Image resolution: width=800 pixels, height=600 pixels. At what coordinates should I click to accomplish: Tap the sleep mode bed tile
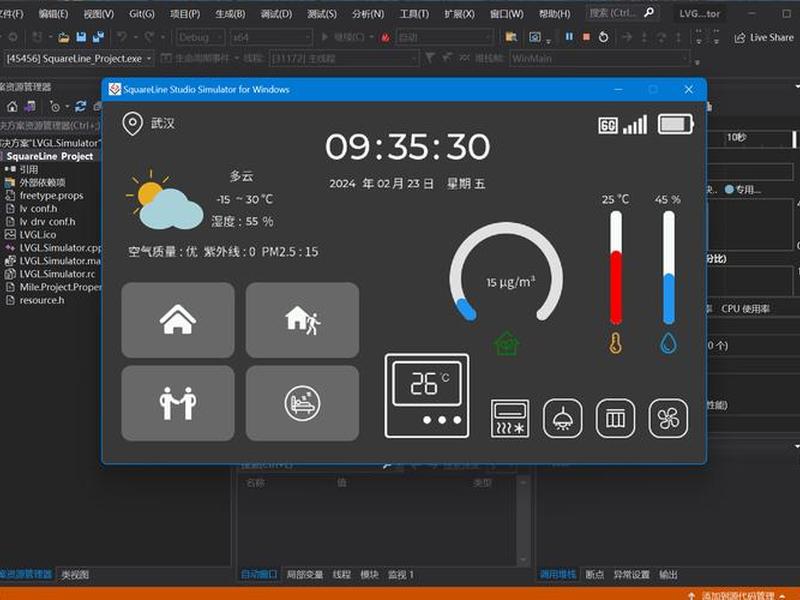coord(303,403)
